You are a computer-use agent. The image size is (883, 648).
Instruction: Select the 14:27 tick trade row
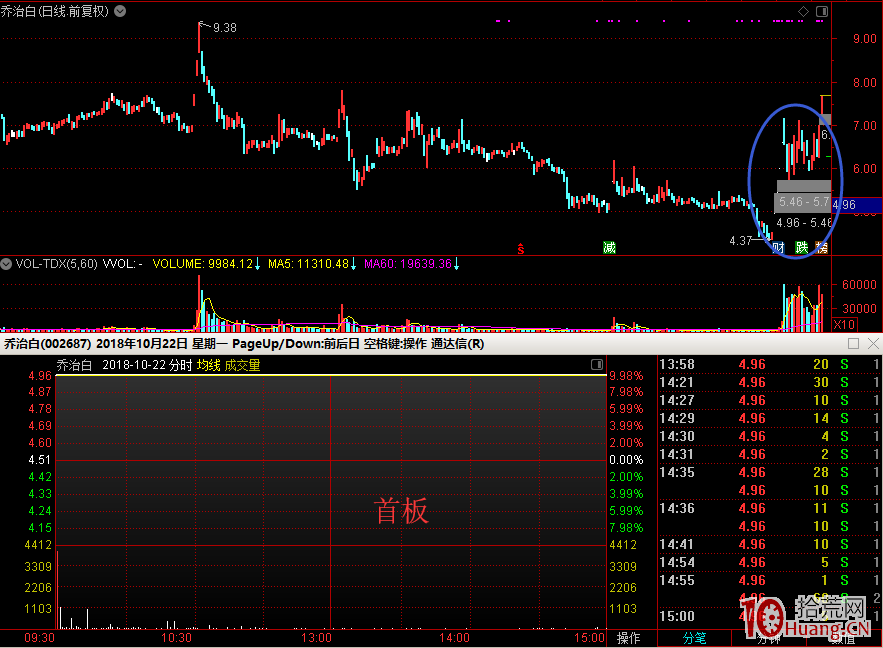click(x=769, y=400)
